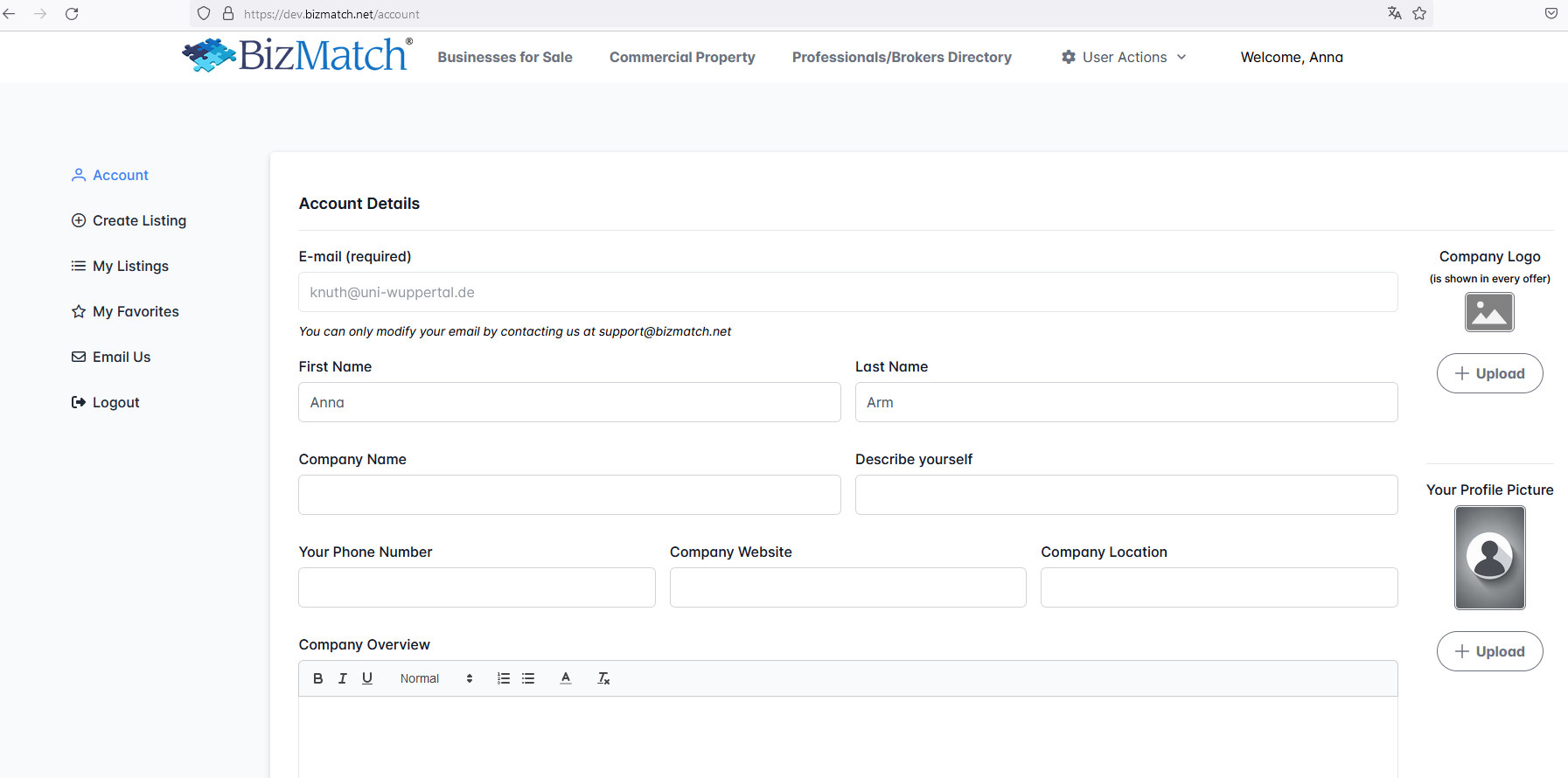The width and height of the screenshot is (1568, 778).
Task: Upload a new profile picture
Action: (1489, 651)
